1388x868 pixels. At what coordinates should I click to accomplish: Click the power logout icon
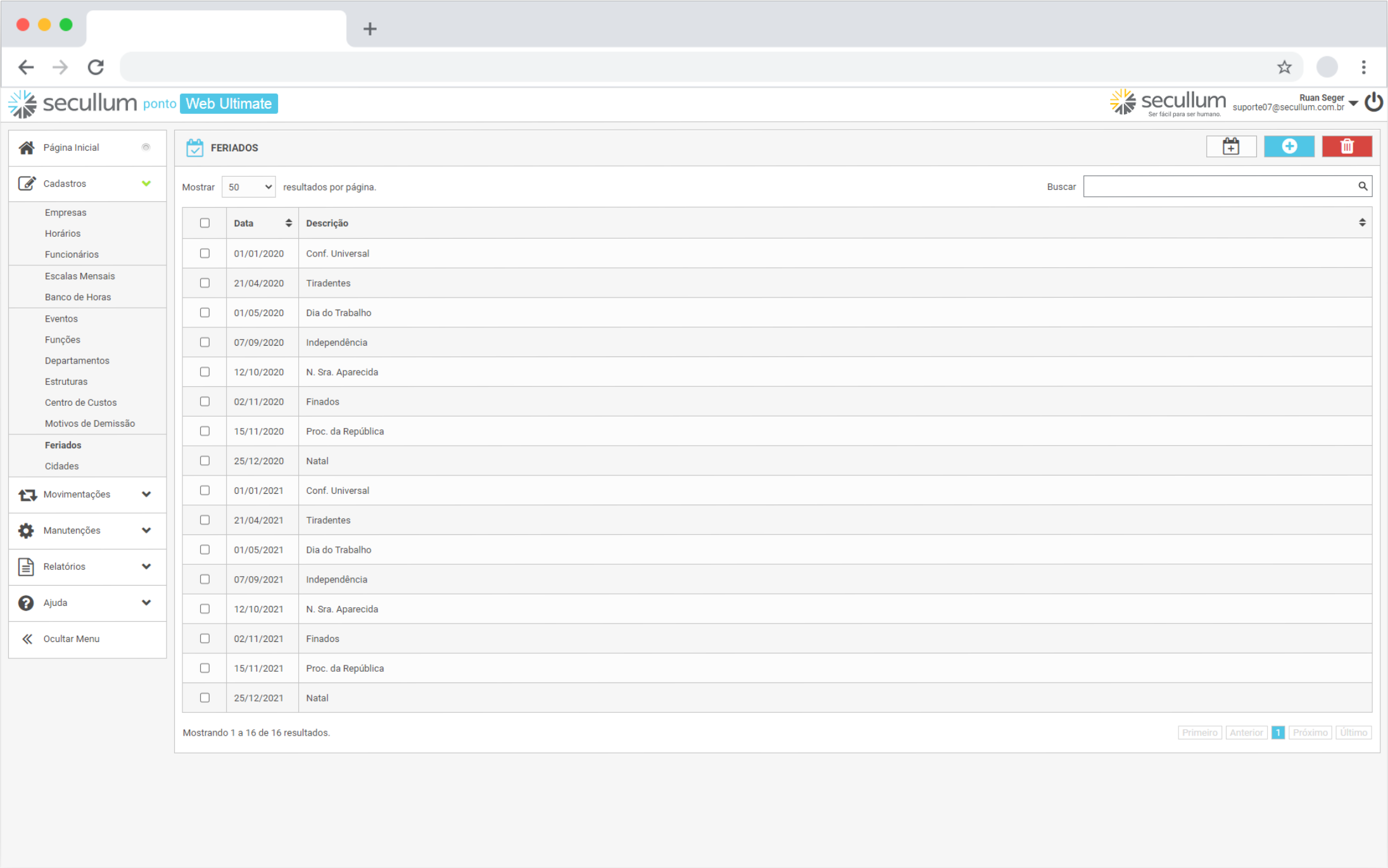pyautogui.click(x=1373, y=103)
